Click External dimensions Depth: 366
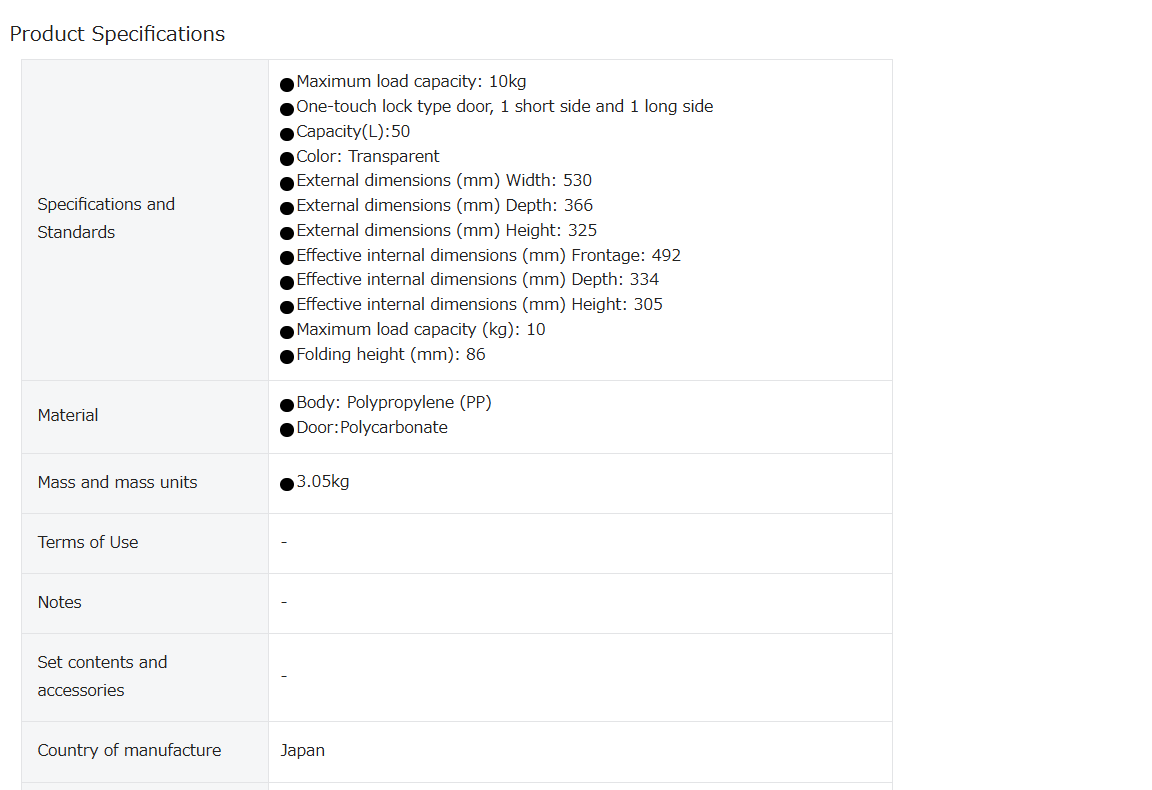The height and width of the screenshot is (790, 1152). [x=444, y=206]
